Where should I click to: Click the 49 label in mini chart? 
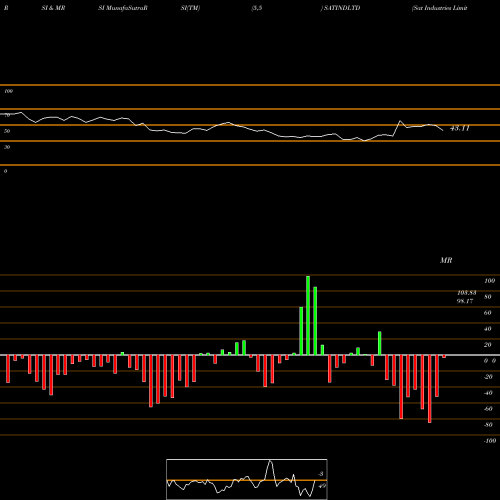(x=322, y=486)
